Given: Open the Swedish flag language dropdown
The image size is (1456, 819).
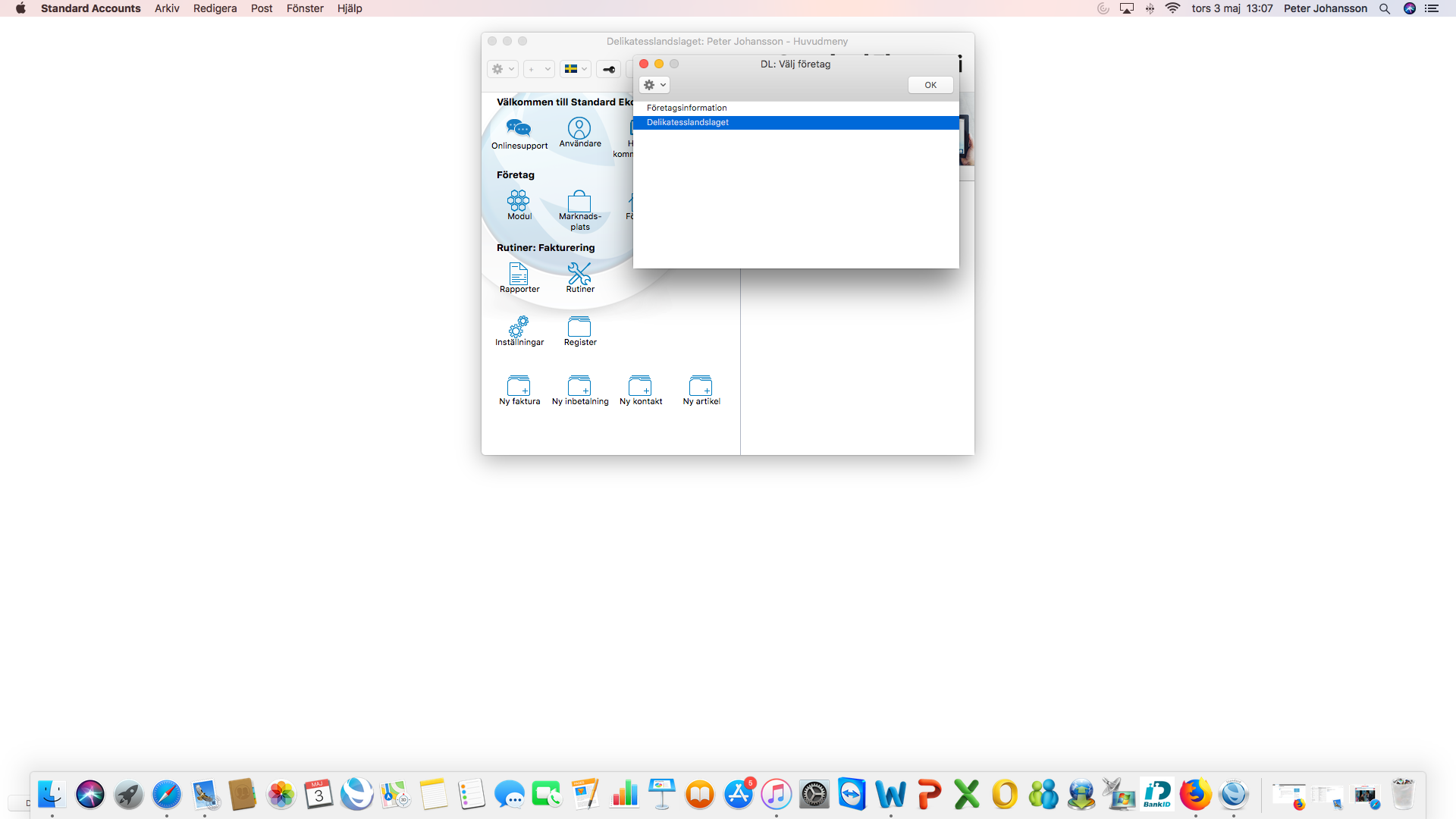Looking at the screenshot, I should [x=576, y=69].
